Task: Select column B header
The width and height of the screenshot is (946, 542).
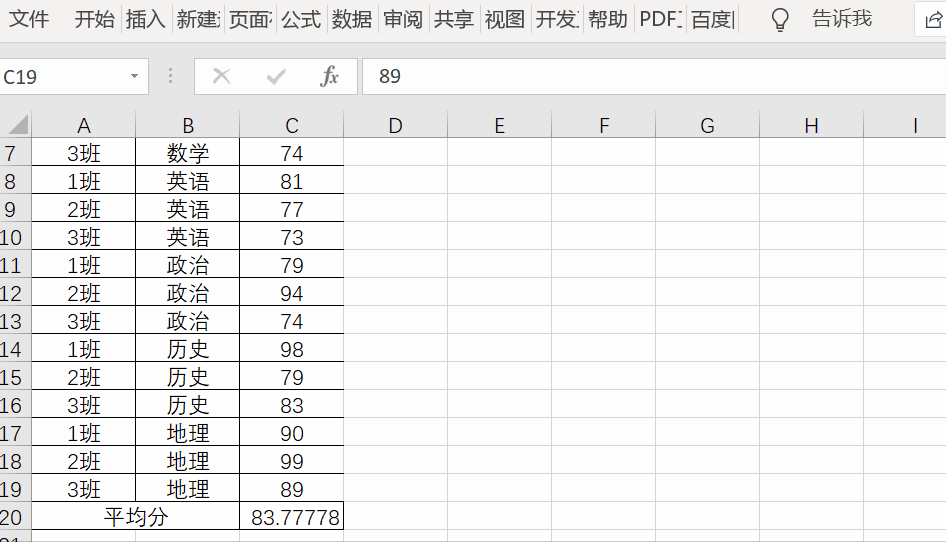Action: click(188, 125)
